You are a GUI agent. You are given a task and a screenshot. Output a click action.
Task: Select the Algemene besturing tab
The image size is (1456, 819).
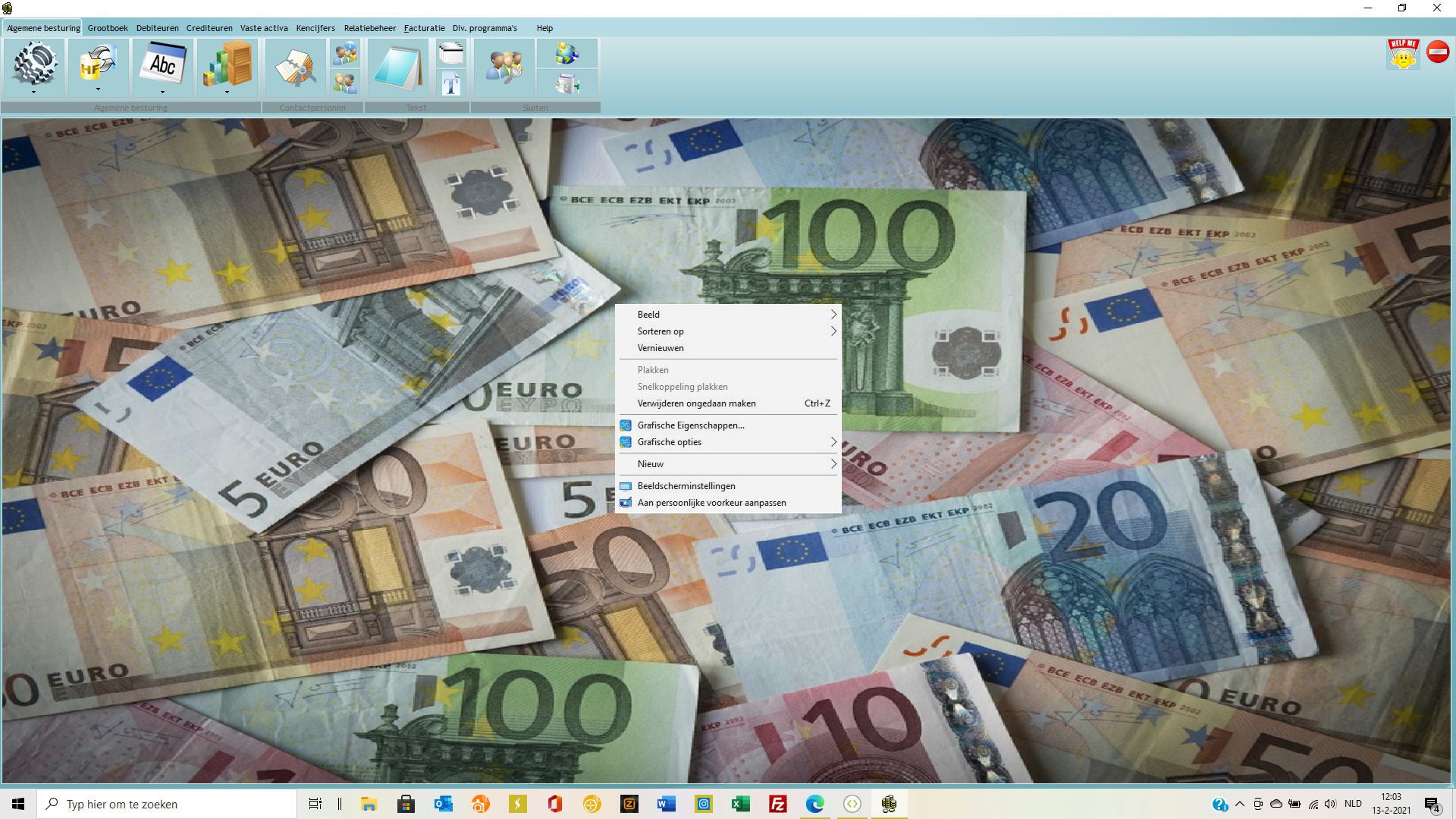coord(43,28)
